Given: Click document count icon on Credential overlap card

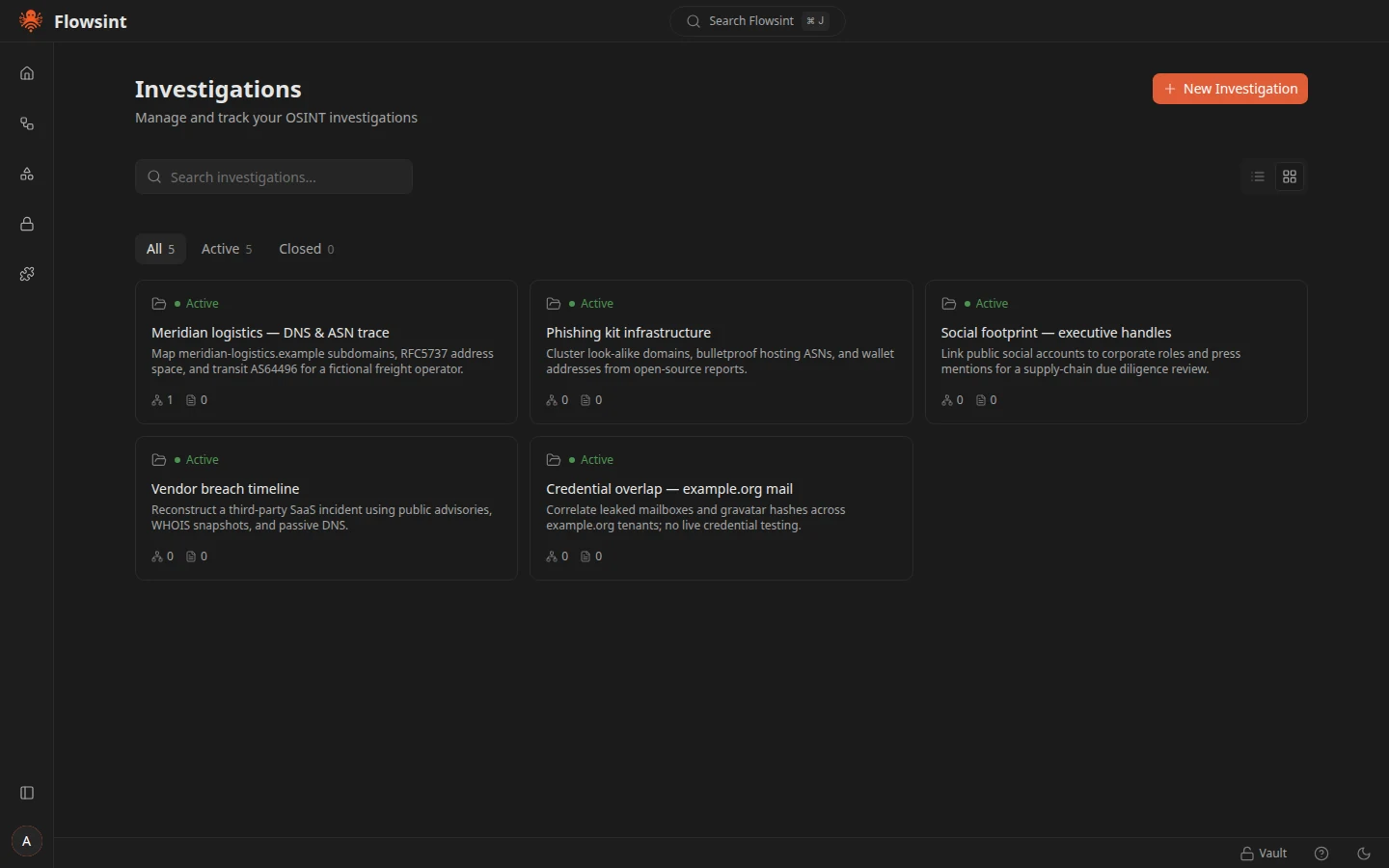Looking at the screenshot, I should pos(586,556).
